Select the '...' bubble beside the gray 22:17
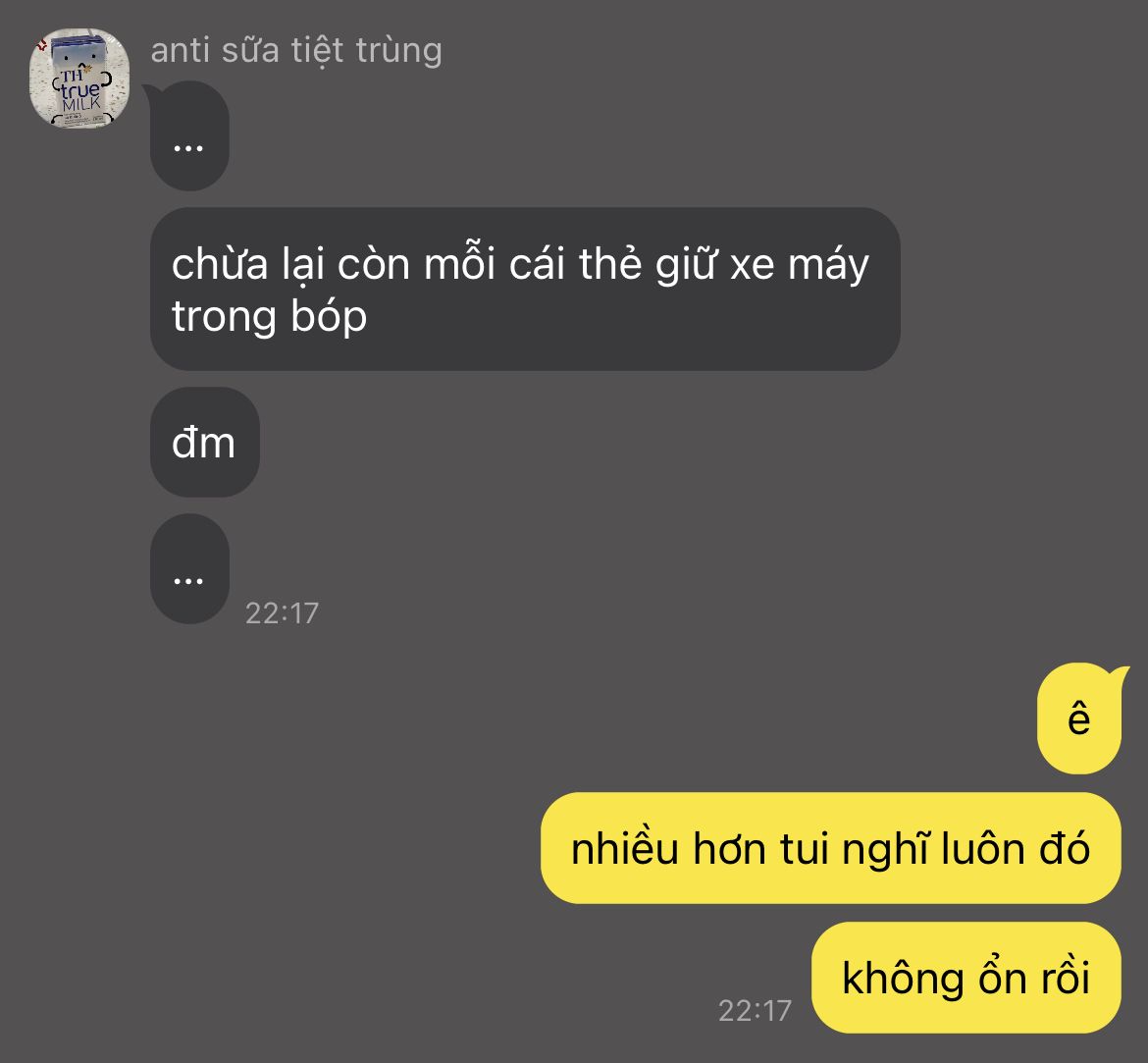1148x1063 pixels. (x=189, y=569)
